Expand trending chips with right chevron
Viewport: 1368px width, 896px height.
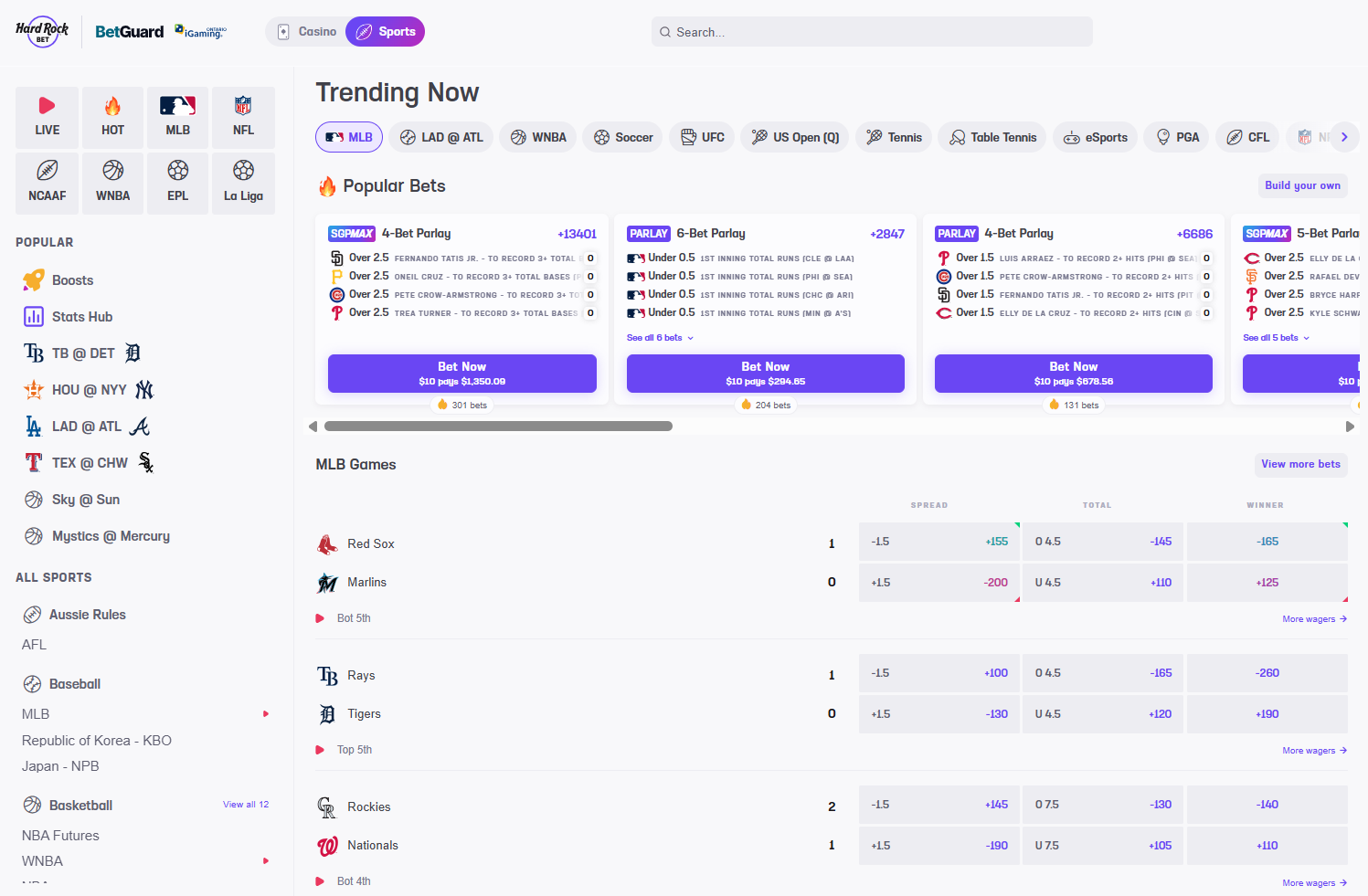tap(1344, 137)
